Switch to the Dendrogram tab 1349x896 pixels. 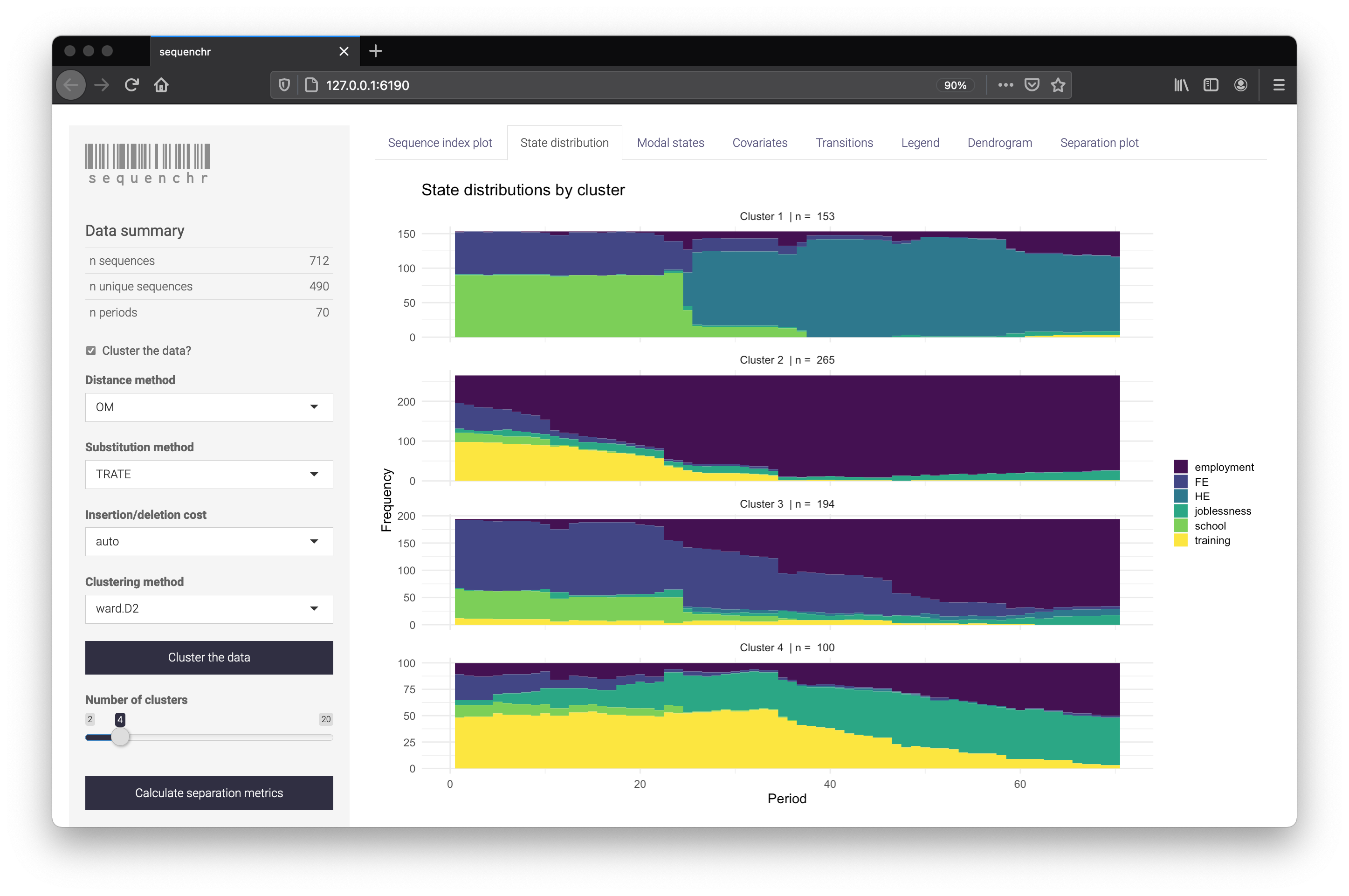[999, 143]
